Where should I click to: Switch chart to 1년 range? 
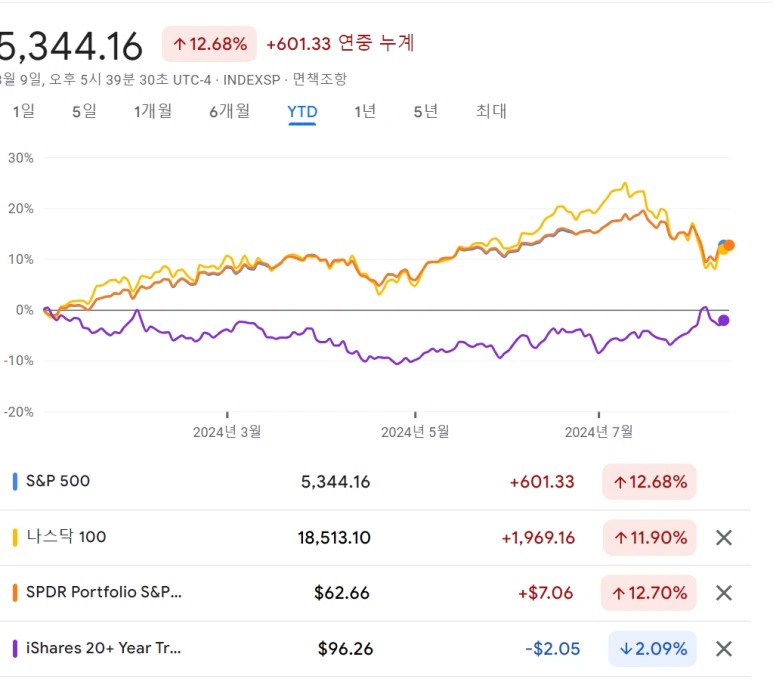(365, 111)
